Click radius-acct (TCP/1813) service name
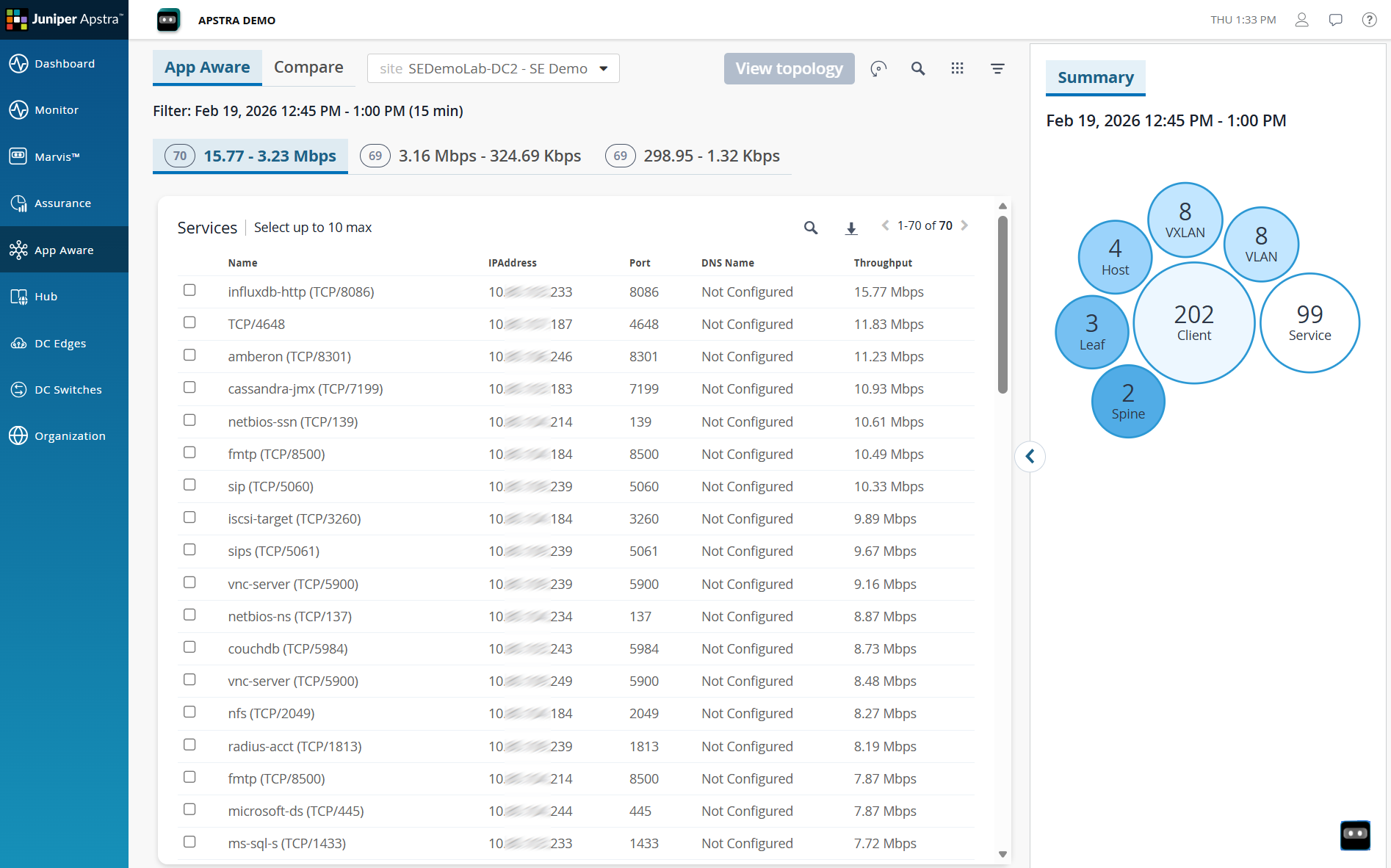The image size is (1391, 868). coord(295,746)
